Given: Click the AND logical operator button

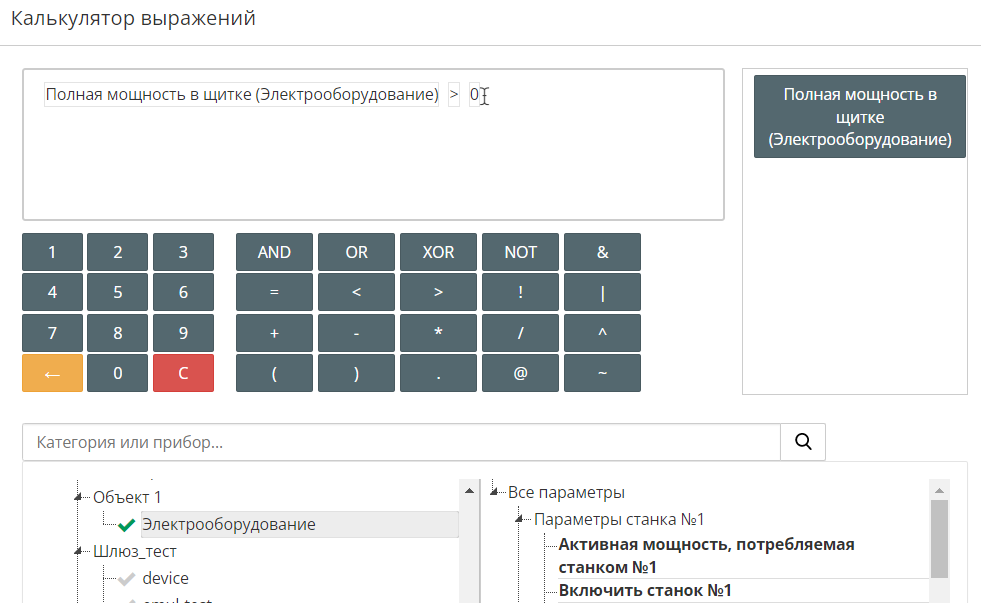Looking at the screenshot, I should coord(274,252).
